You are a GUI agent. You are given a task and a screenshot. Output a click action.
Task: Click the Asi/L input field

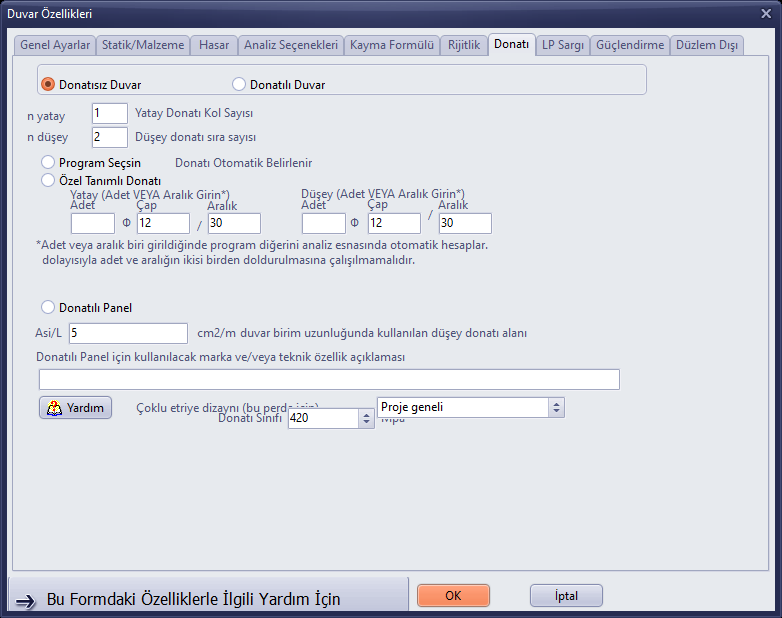(128, 333)
